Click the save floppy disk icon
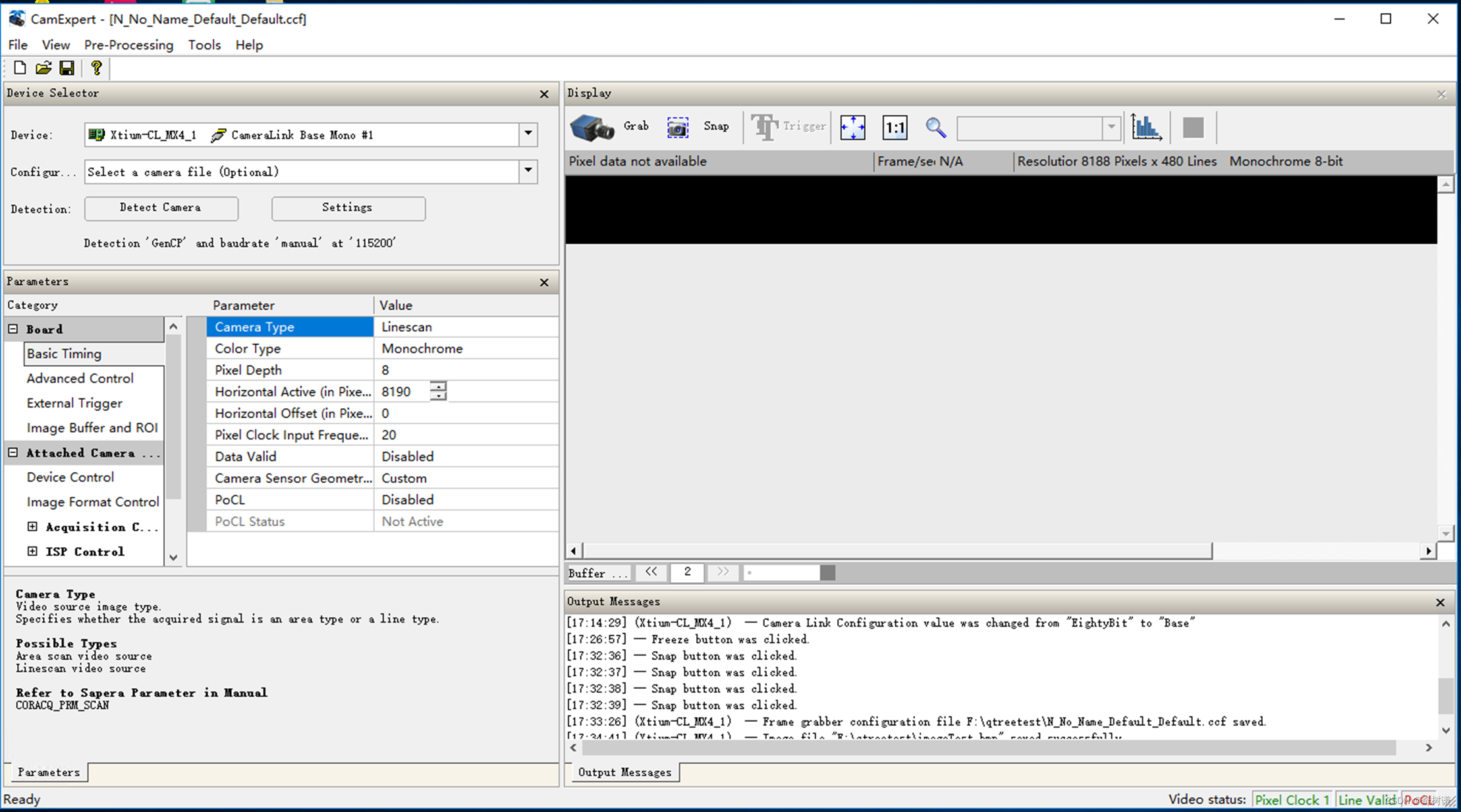This screenshot has width=1461, height=812. coord(67,68)
